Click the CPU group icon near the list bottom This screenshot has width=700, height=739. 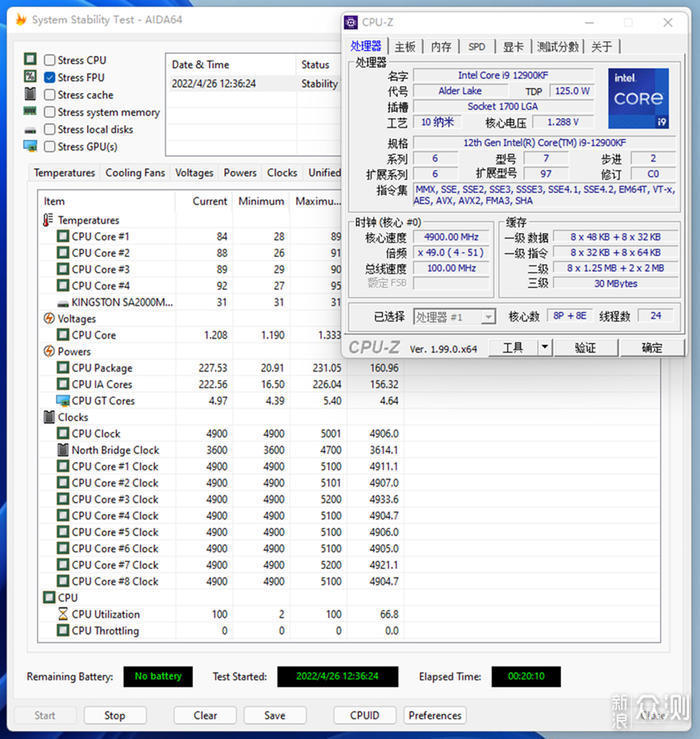pyautogui.click(x=49, y=597)
